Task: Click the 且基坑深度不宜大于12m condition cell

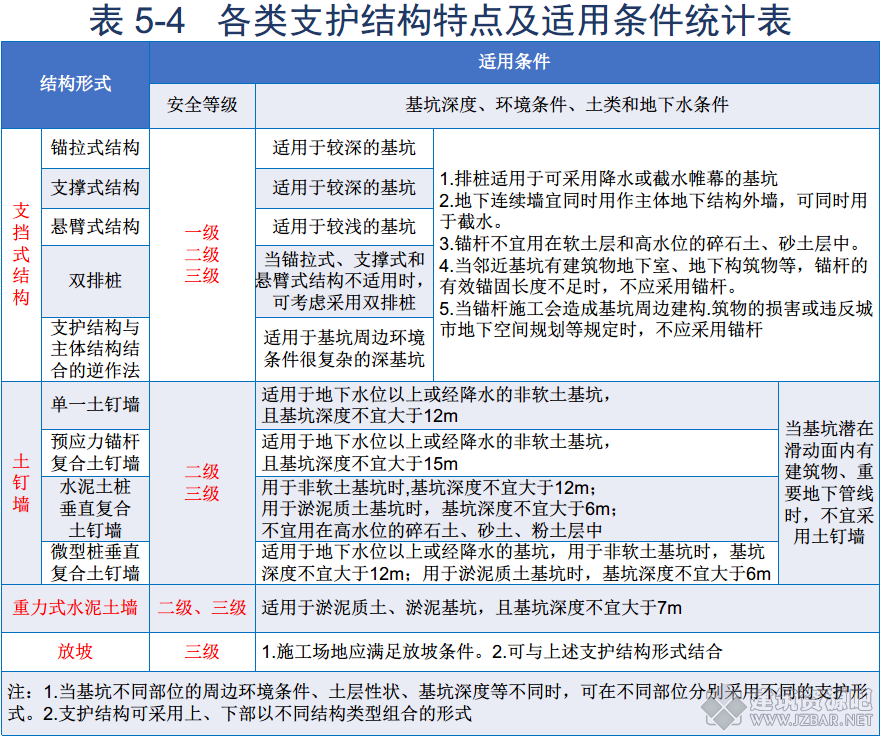Action: coord(517,406)
